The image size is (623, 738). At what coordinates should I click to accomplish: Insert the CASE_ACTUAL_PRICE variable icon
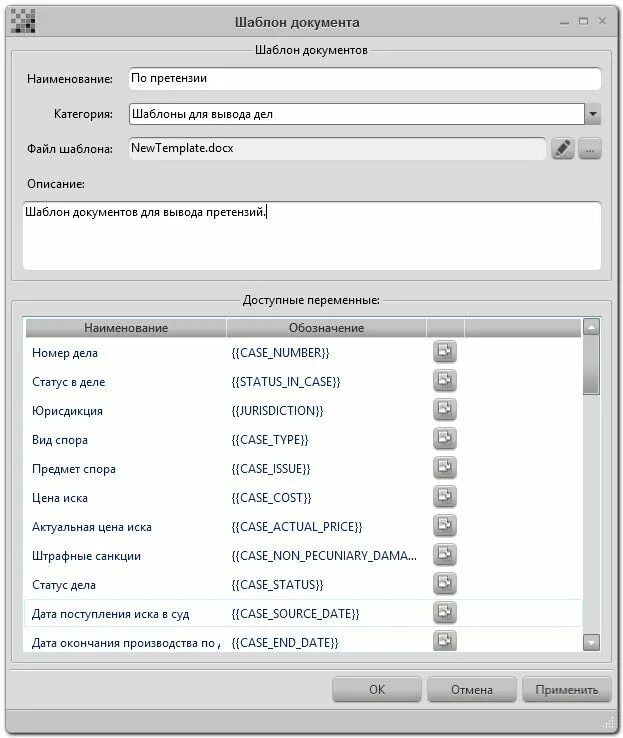(x=445, y=525)
